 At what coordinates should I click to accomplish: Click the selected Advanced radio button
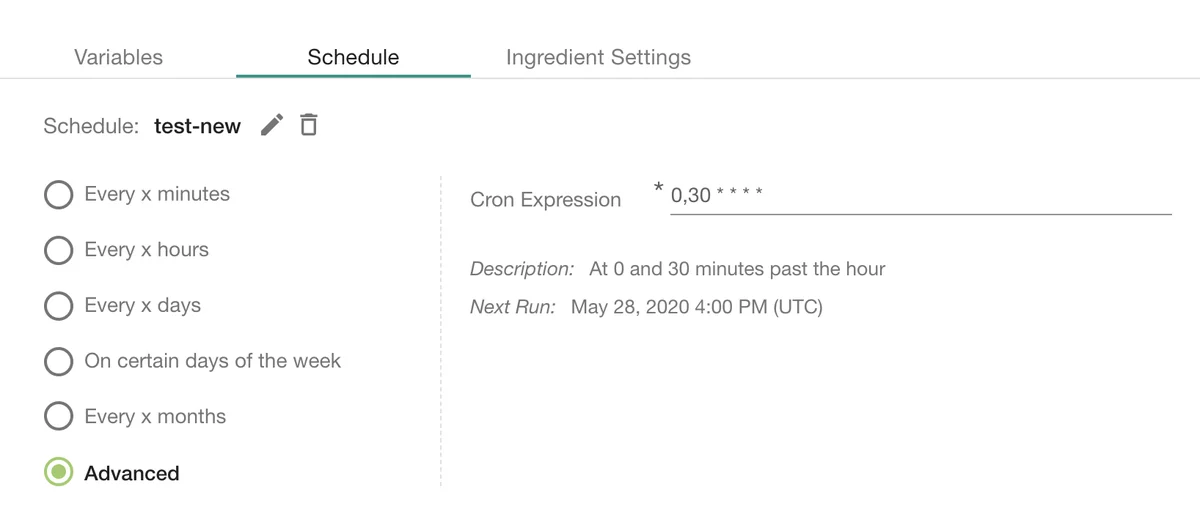pyautogui.click(x=59, y=472)
